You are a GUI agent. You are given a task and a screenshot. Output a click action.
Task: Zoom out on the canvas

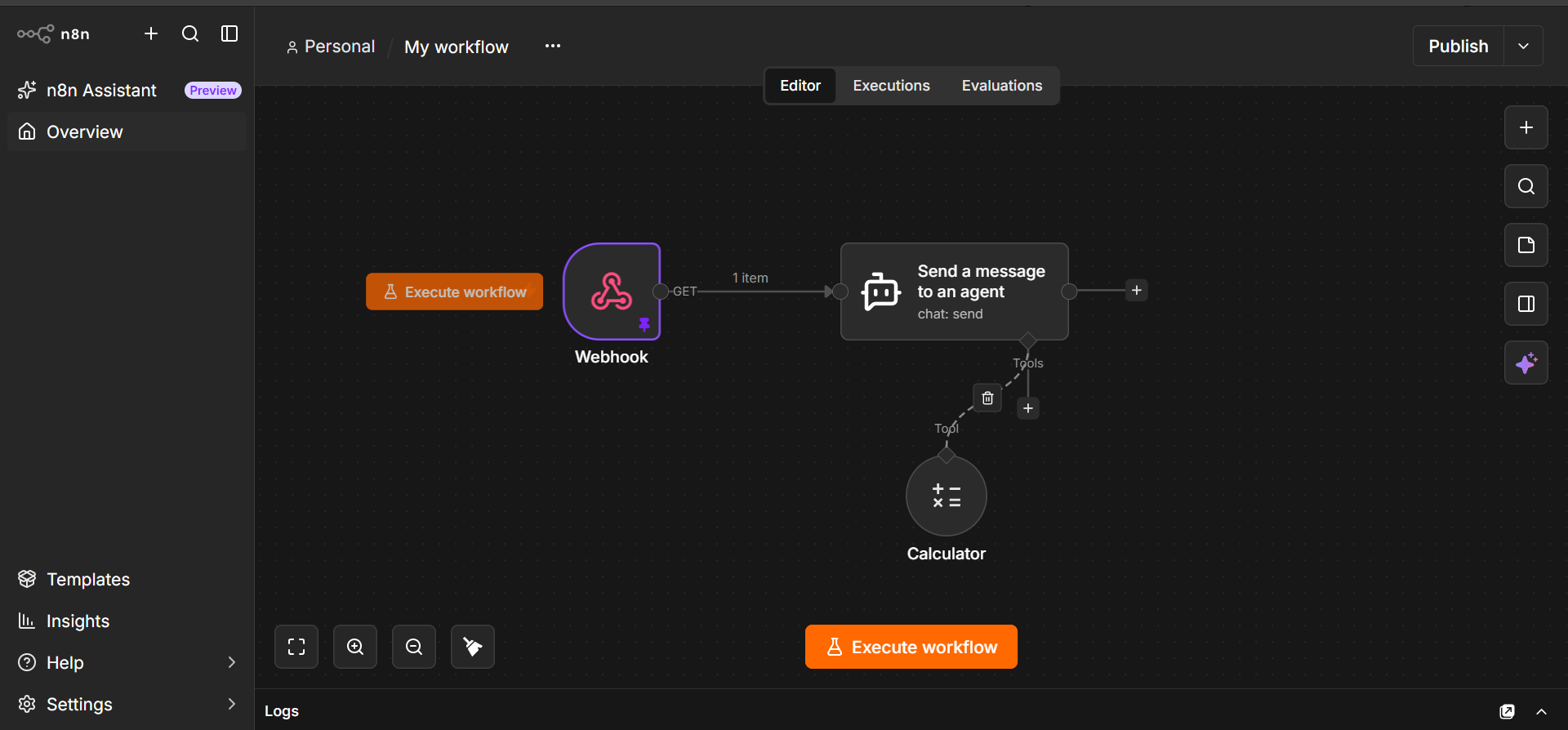point(414,647)
